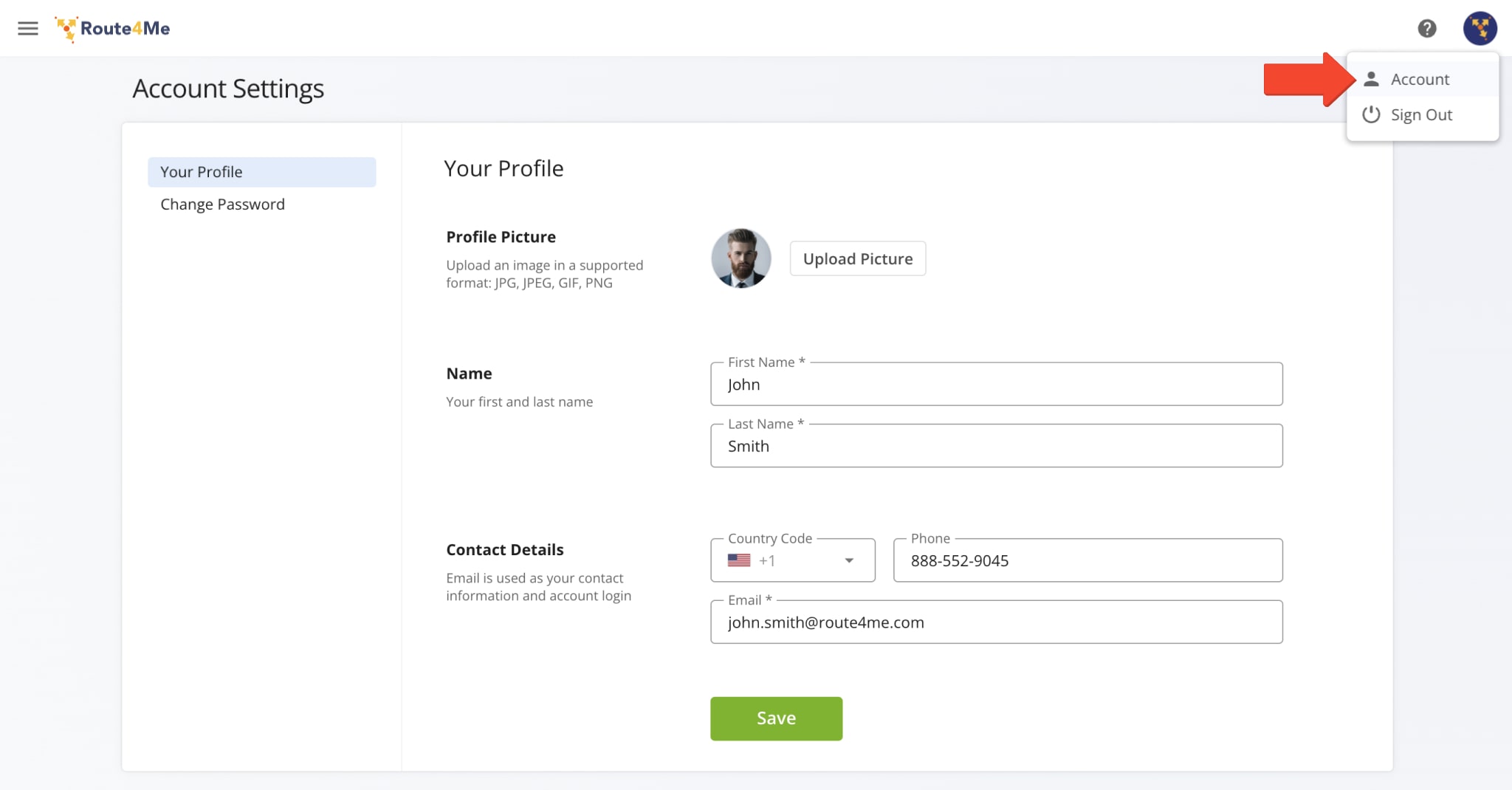This screenshot has width=1512, height=790.
Task: Click the user avatar icon in header
Action: pyautogui.click(x=1480, y=29)
